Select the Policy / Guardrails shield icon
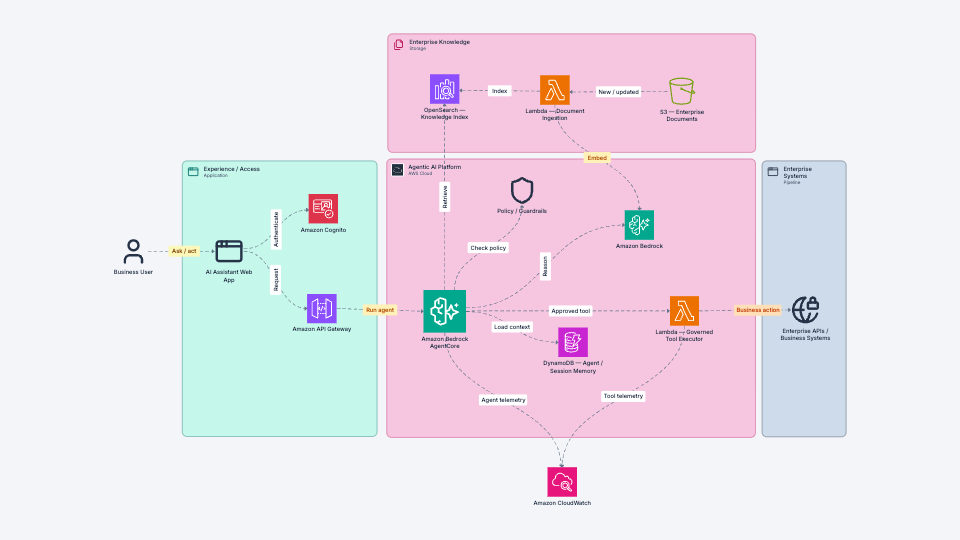The image size is (960, 540). pos(522,190)
